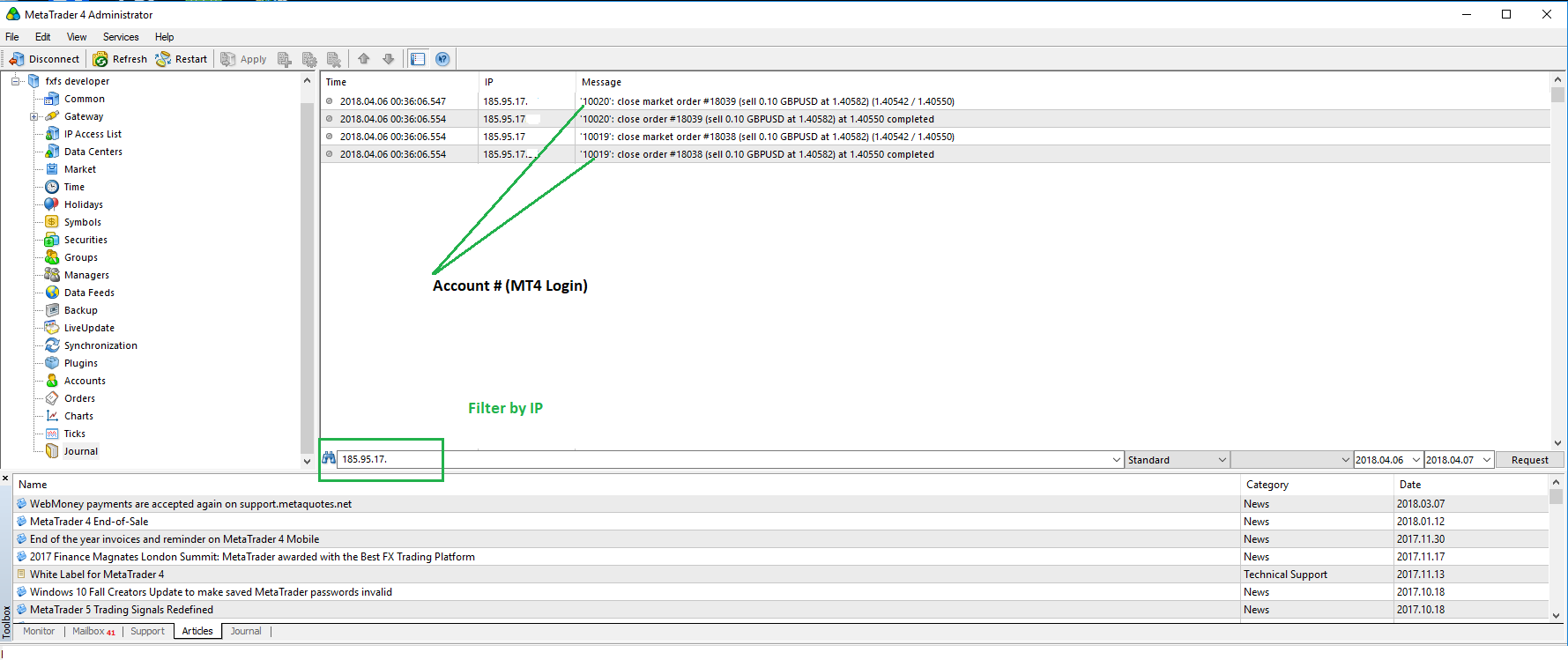Open the help icon in toolbar
Viewport: 1568px width, 660px height.
pos(442,59)
